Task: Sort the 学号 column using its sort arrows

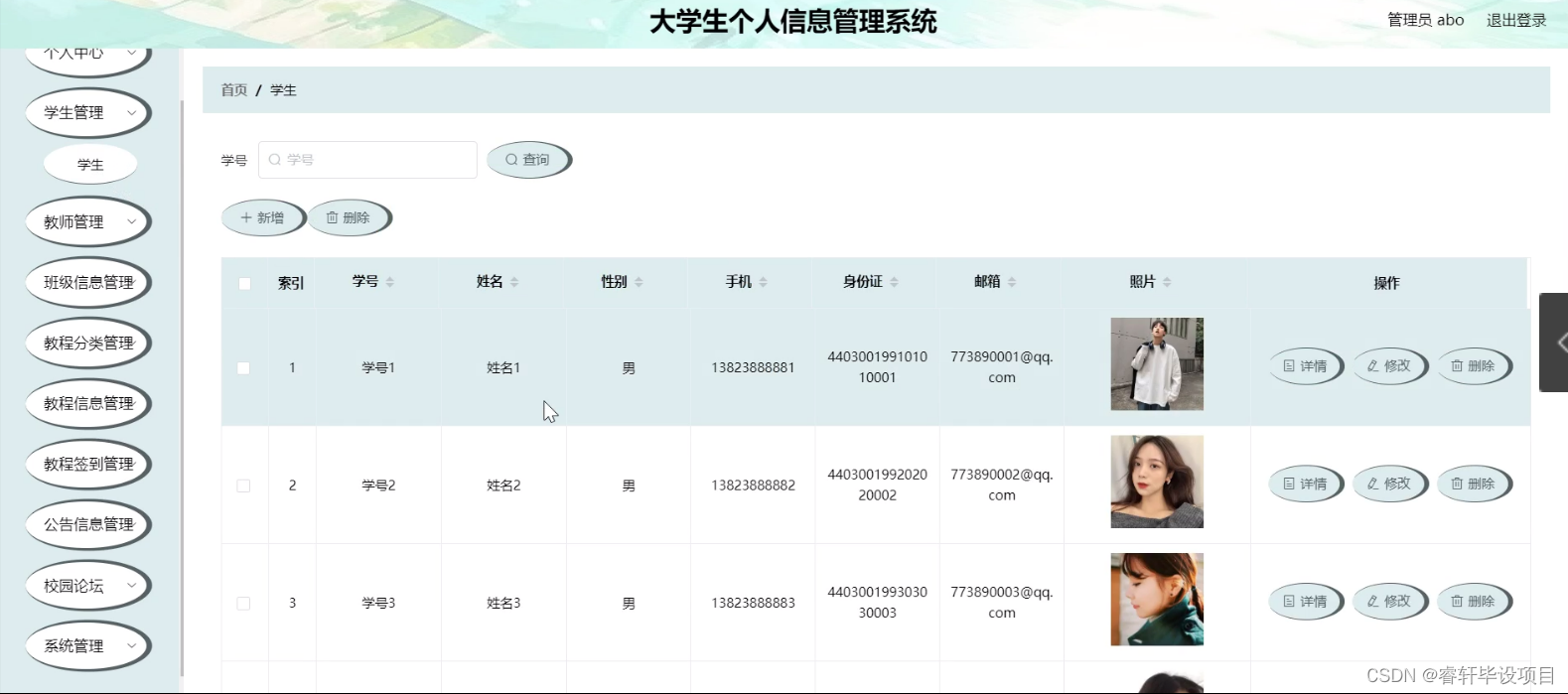Action: coord(390,282)
